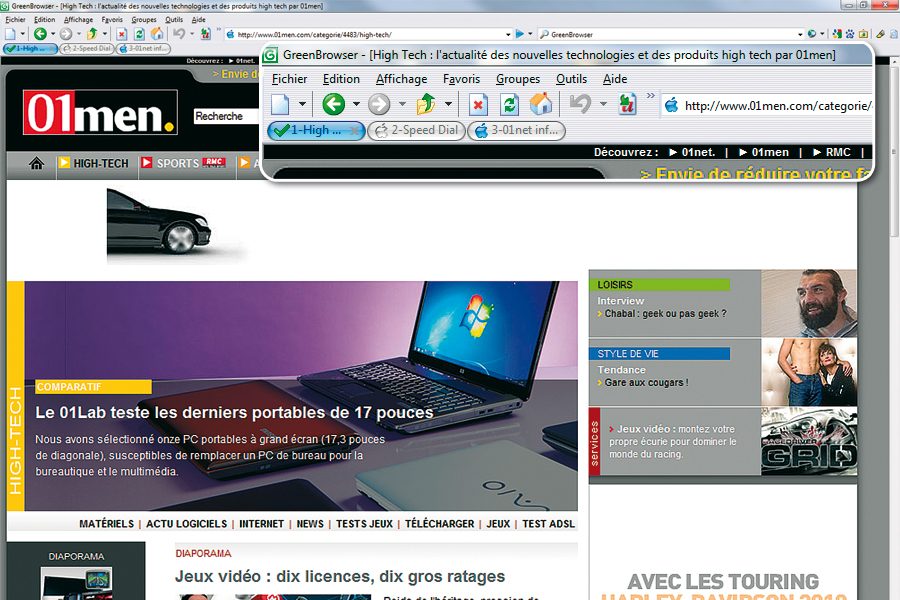Open the TESTS JEUX link in the sub-navigation
Image resolution: width=900 pixels, height=600 pixels.
coord(364,524)
